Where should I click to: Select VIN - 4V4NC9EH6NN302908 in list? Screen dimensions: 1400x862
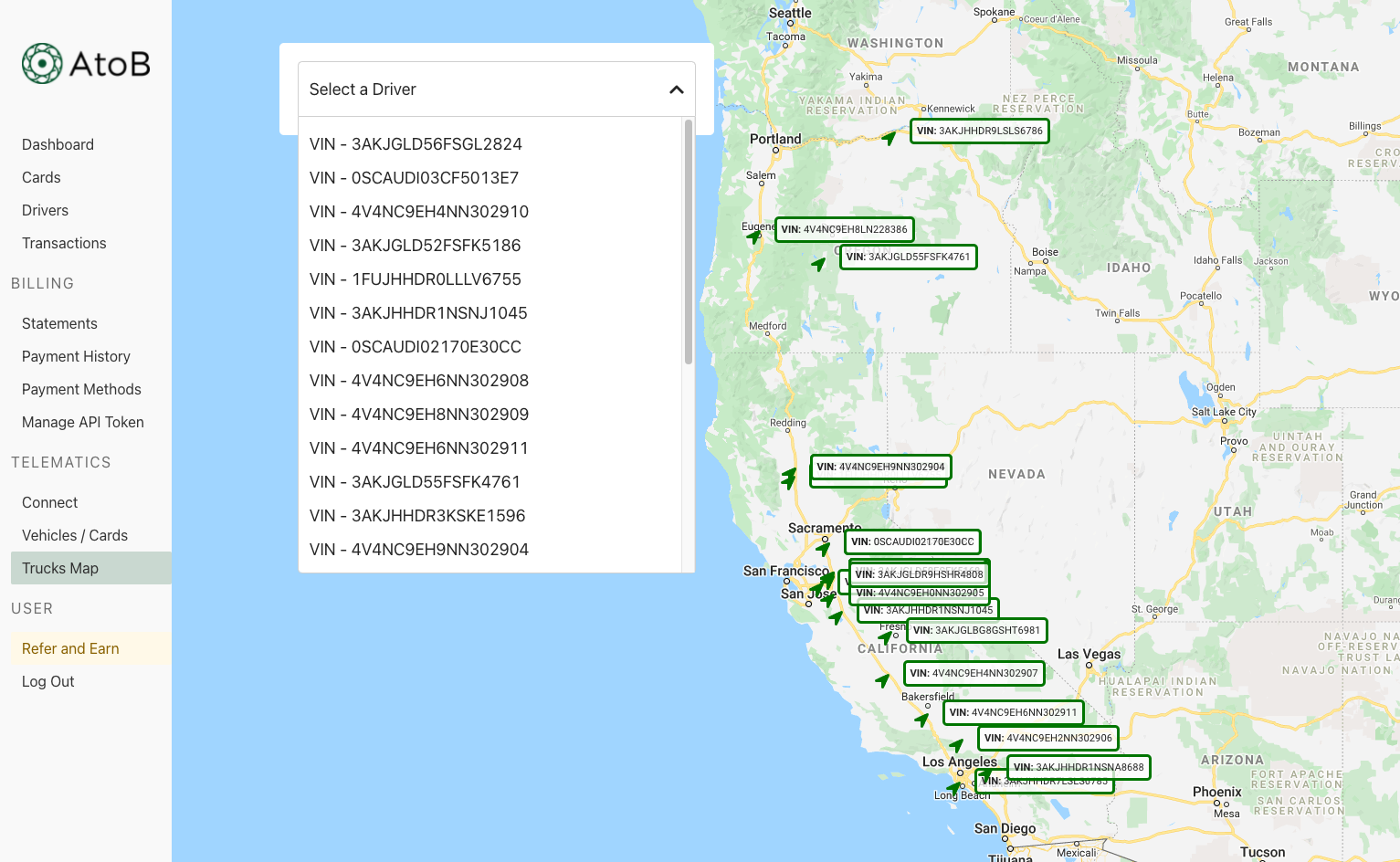tap(489, 381)
